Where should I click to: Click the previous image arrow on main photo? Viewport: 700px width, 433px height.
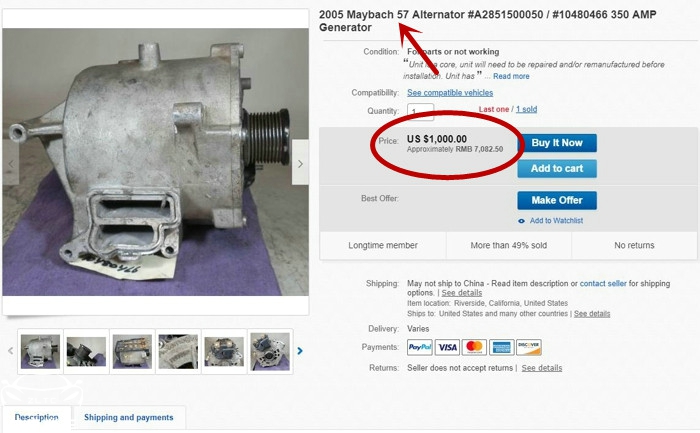click(11, 163)
